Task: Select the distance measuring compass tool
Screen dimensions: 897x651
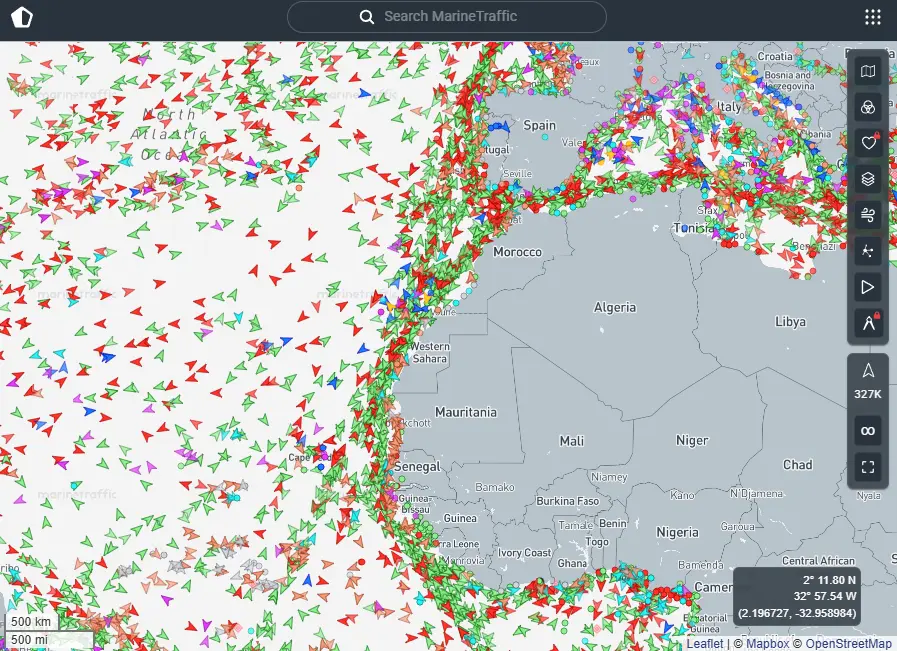Action: 868,323
